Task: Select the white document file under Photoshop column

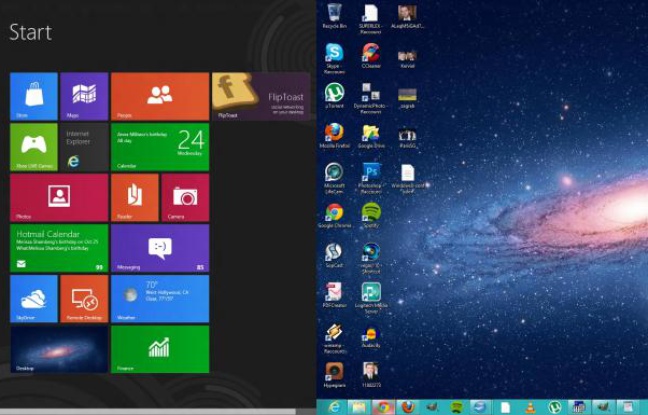Action: [407, 178]
